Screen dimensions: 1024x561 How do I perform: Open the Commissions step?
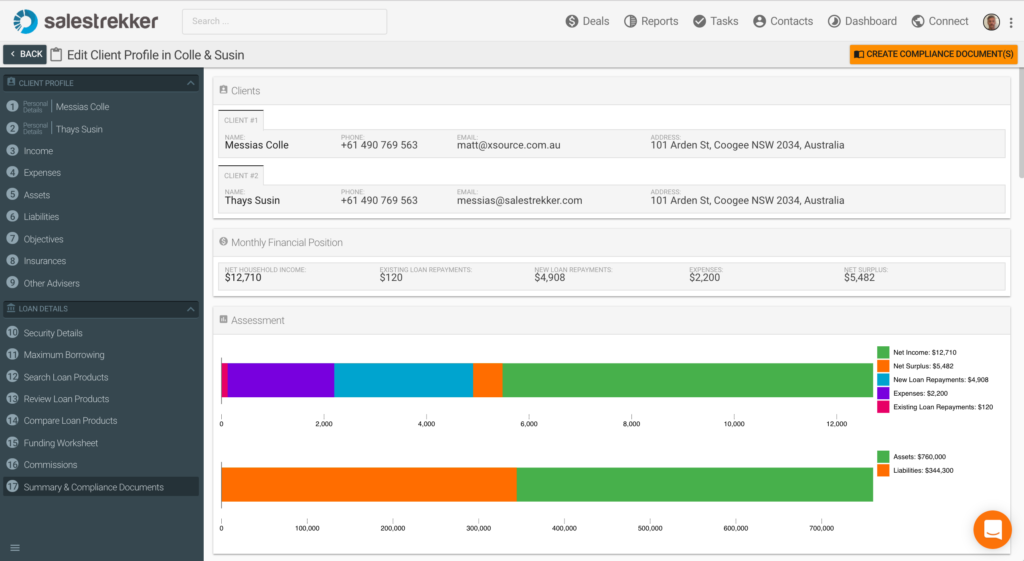101,464
